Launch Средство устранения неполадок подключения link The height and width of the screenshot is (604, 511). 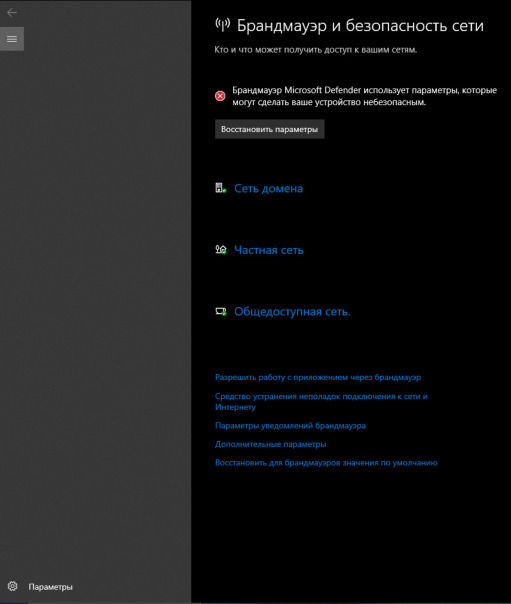(x=321, y=401)
